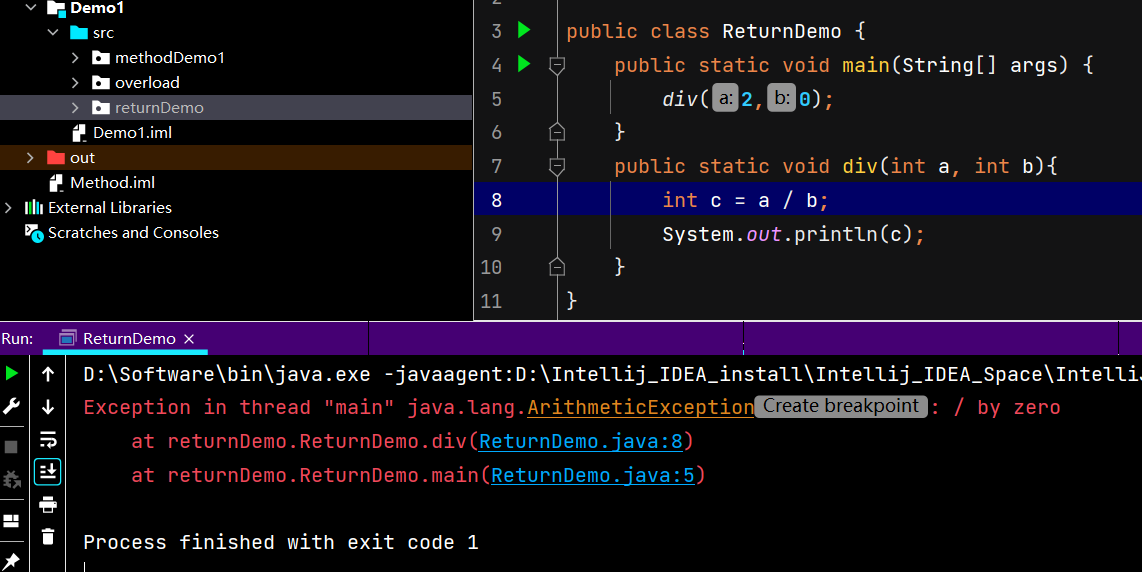Image resolution: width=1142 pixels, height=572 pixels.
Task: Click div method name in declaration
Action: coord(860,167)
